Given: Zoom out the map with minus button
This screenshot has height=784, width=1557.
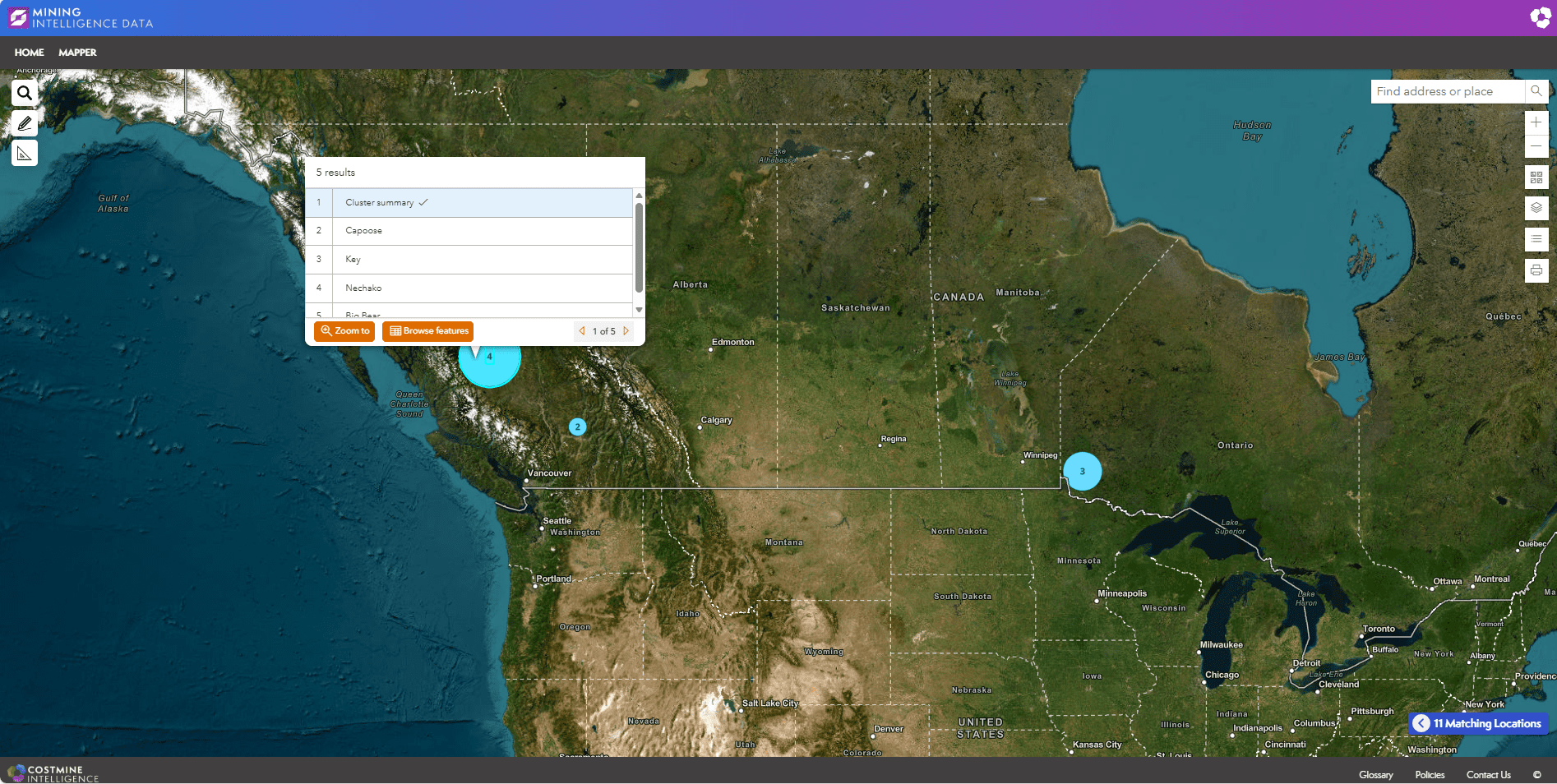Looking at the screenshot, I should (1536, 146).
